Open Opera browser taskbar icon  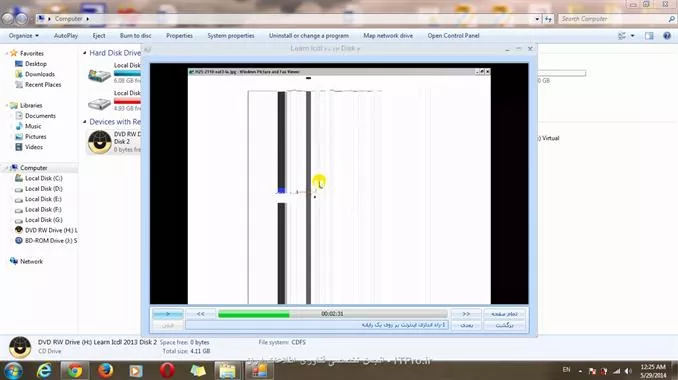[x=167, y=371]
